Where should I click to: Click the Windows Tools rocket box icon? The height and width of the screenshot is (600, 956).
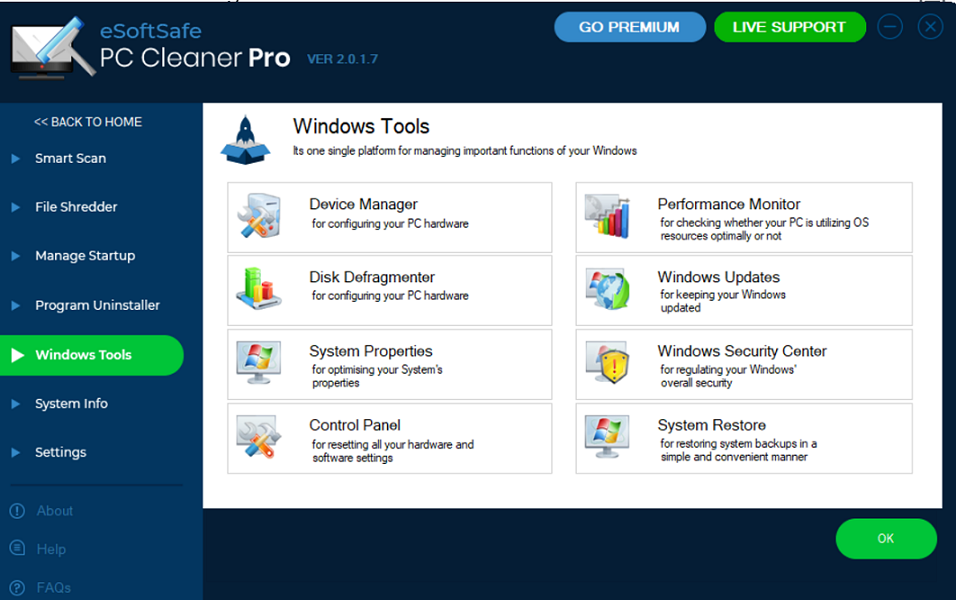(x=245, y=140)
